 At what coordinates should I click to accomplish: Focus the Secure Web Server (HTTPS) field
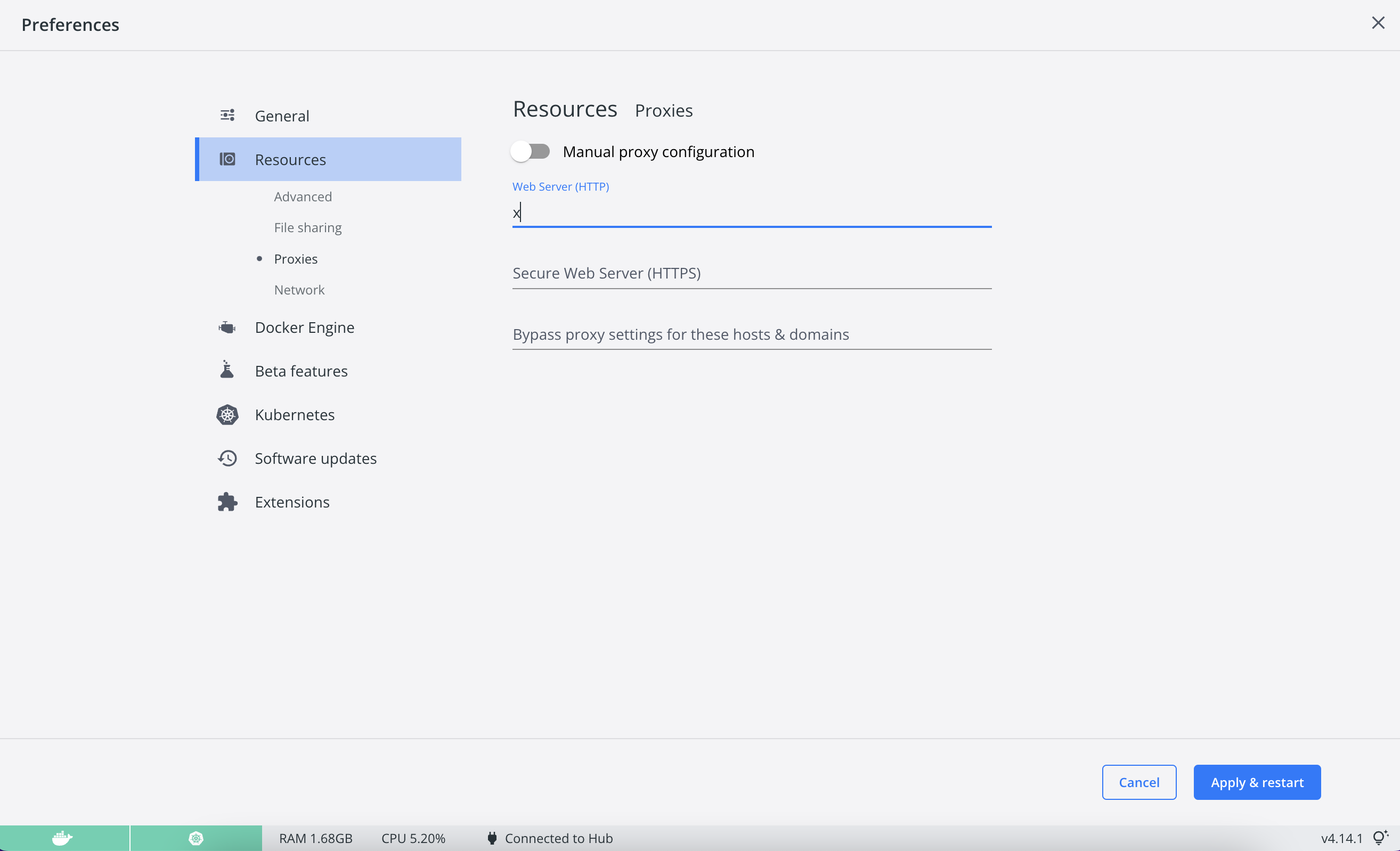click(x=751, y=273)
